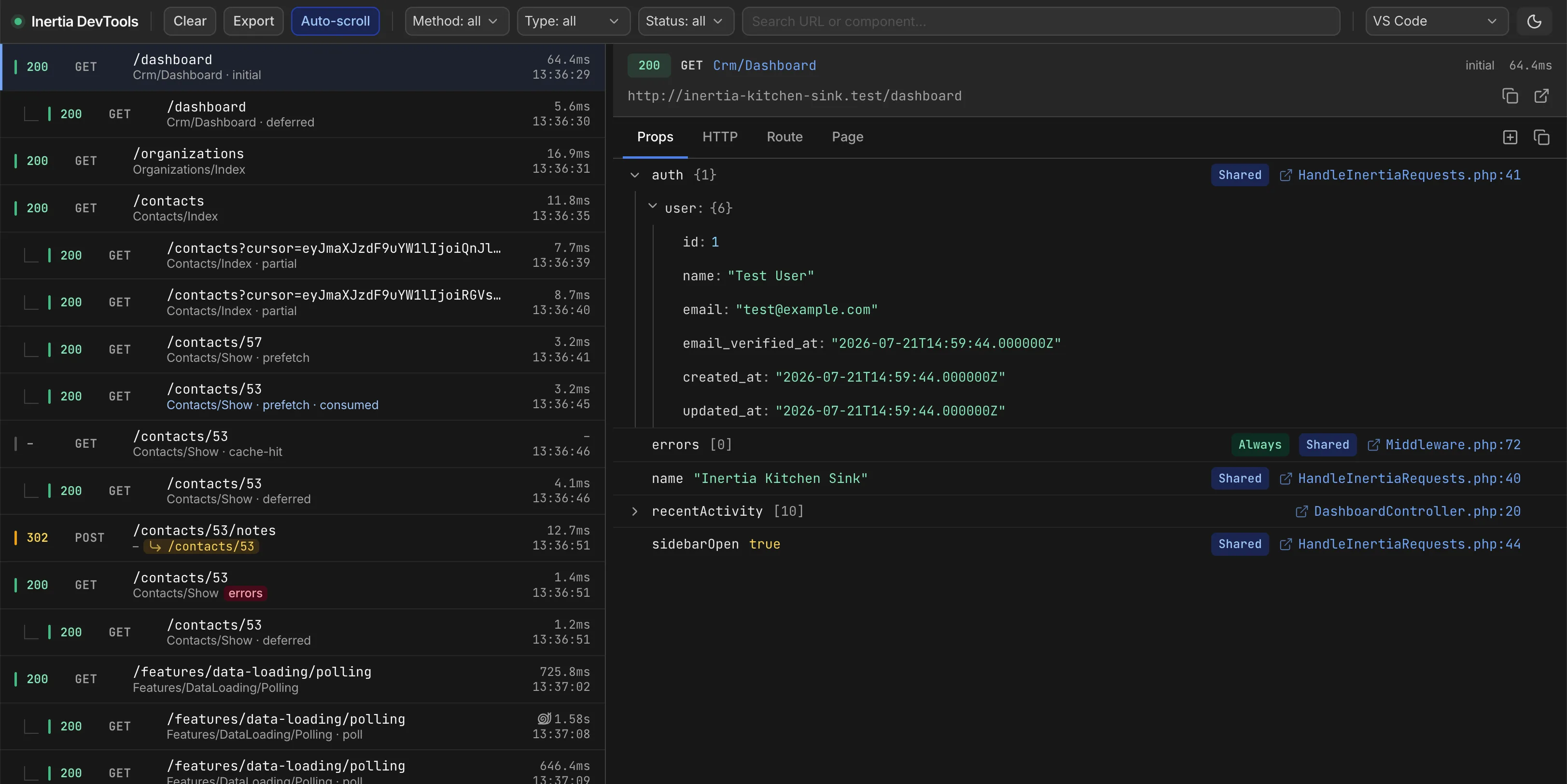1567x784 pixels.
Task: Focus the Search URL or component field
Action: [x=1040, y=21]
